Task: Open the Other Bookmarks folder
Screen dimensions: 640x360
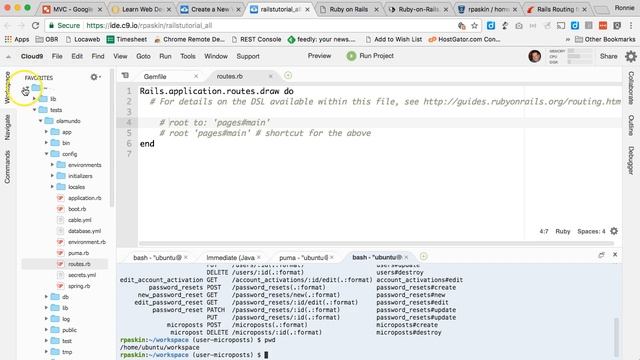Action: (605, 40)
